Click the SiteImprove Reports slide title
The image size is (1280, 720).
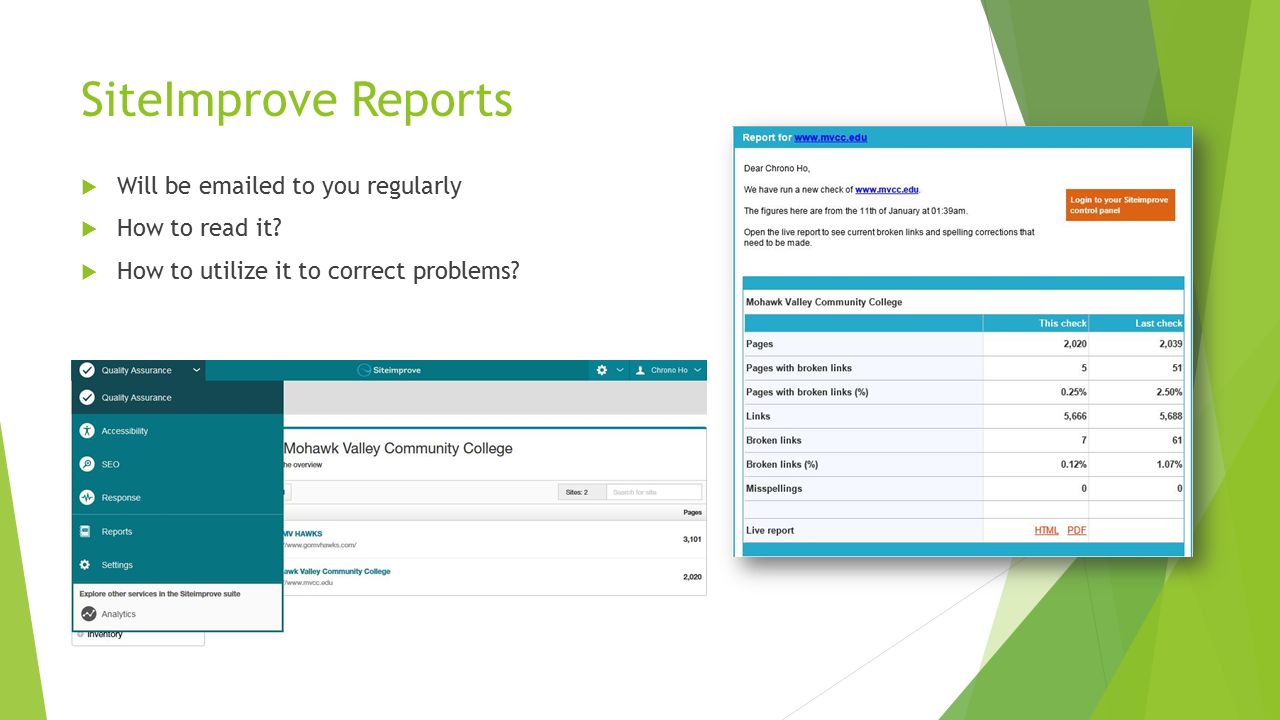point(297,100)
